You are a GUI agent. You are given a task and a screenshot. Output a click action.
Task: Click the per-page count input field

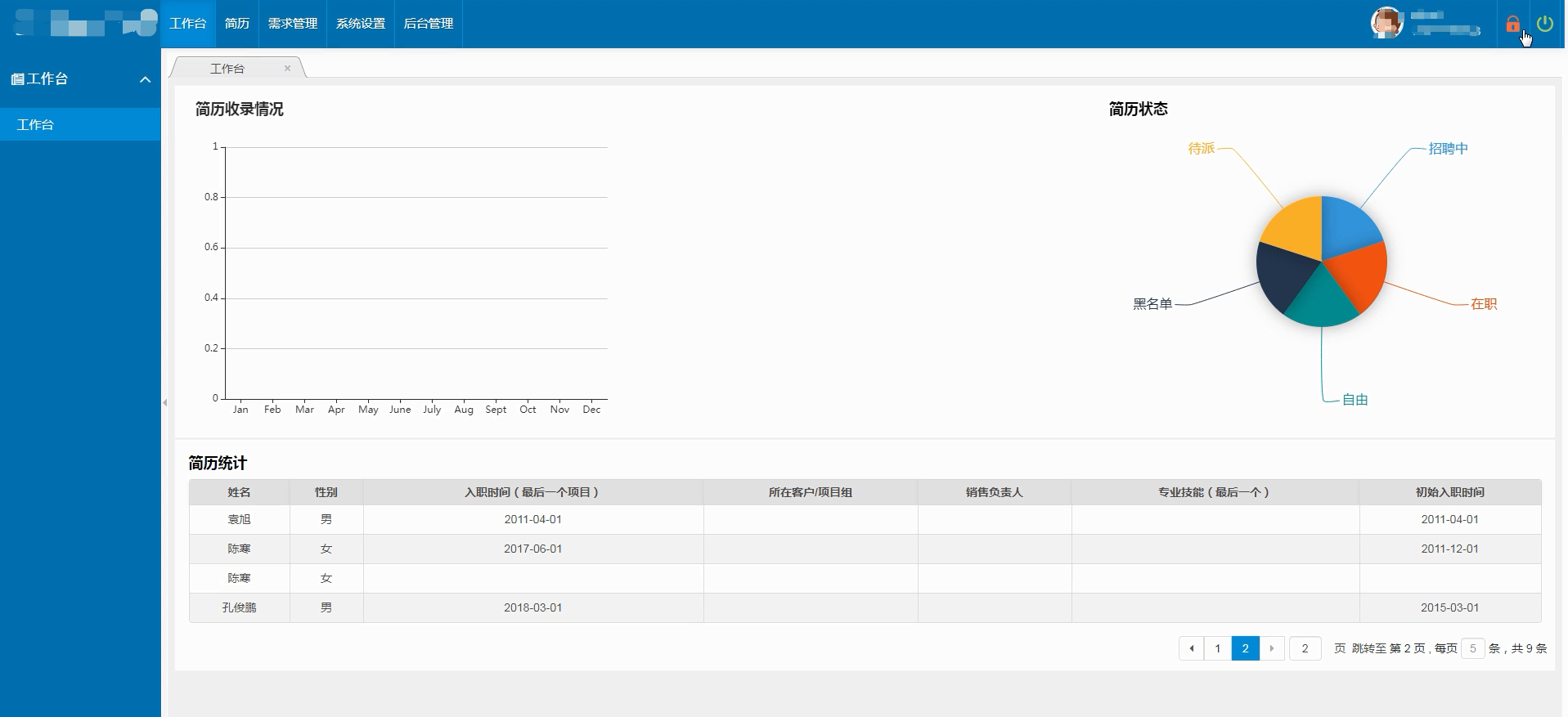[x=1472, y=648]
